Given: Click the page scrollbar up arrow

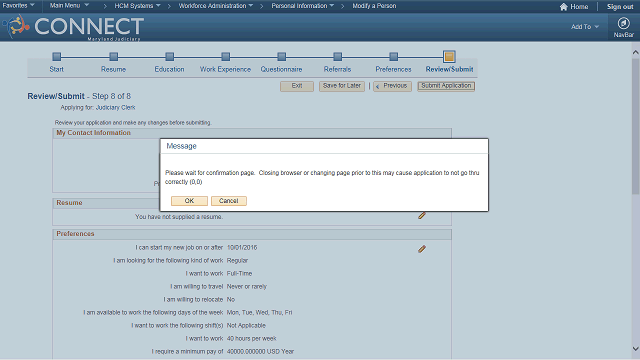Looking at the screenshot, I should (636, 52).
